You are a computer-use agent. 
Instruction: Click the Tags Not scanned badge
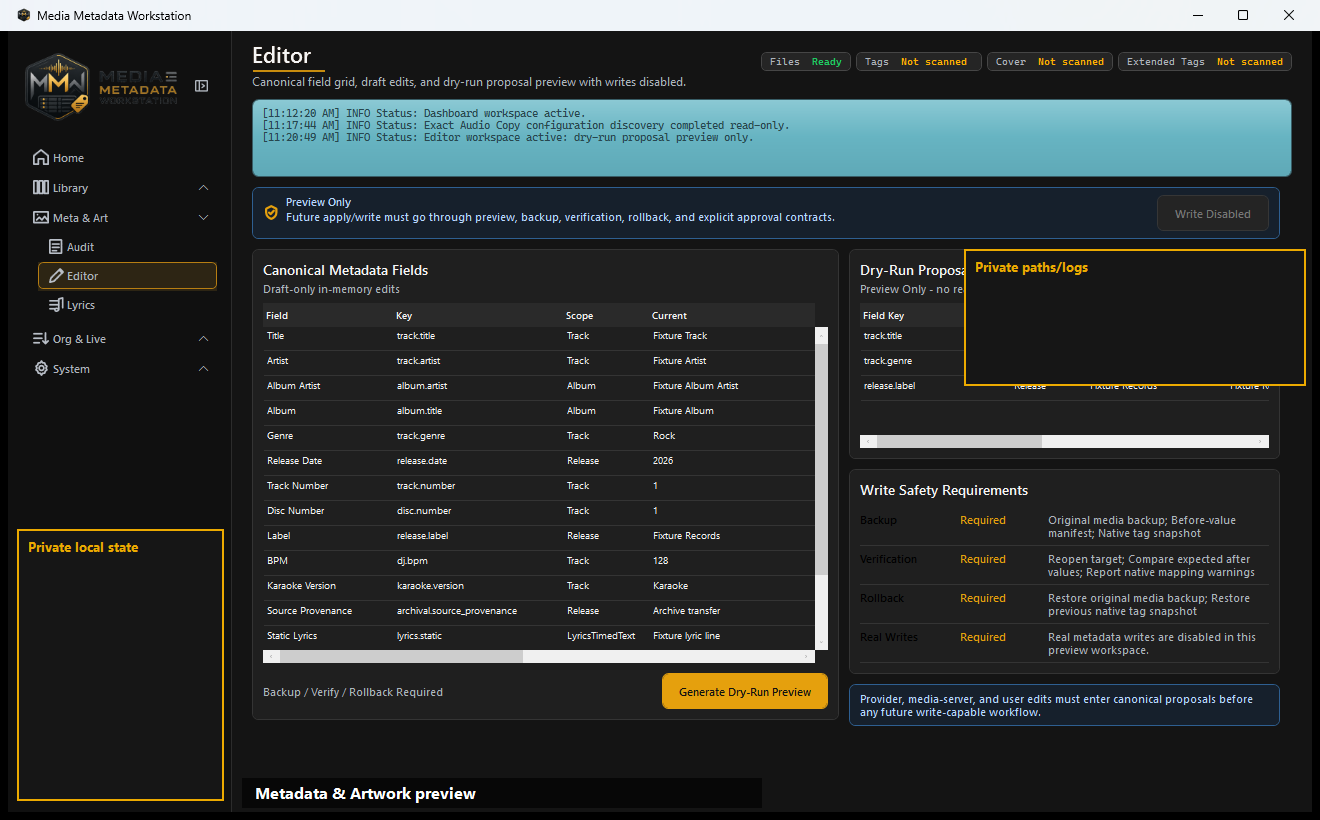pos(919,62)
